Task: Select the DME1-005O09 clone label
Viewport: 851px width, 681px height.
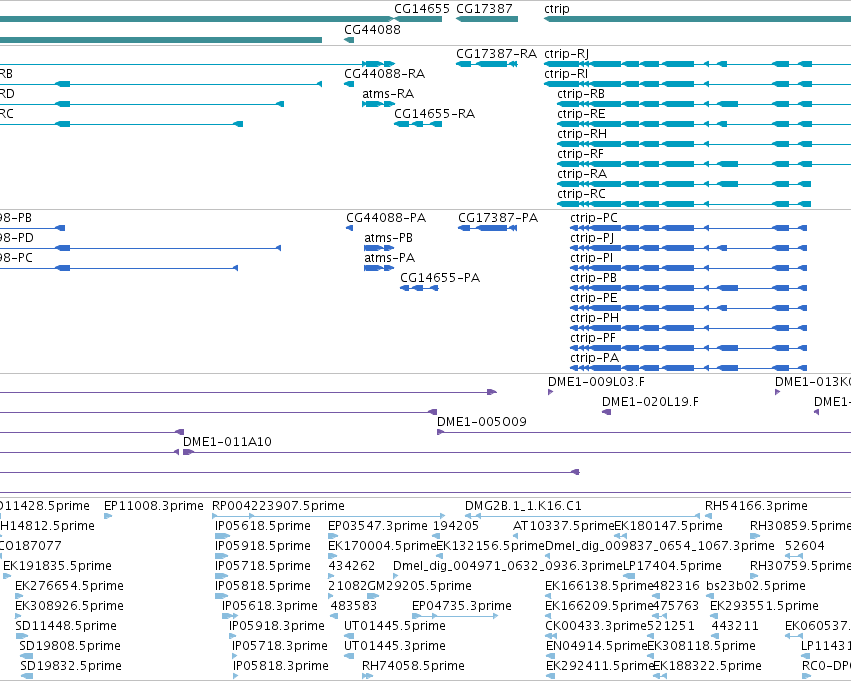Action: (481, 422)
